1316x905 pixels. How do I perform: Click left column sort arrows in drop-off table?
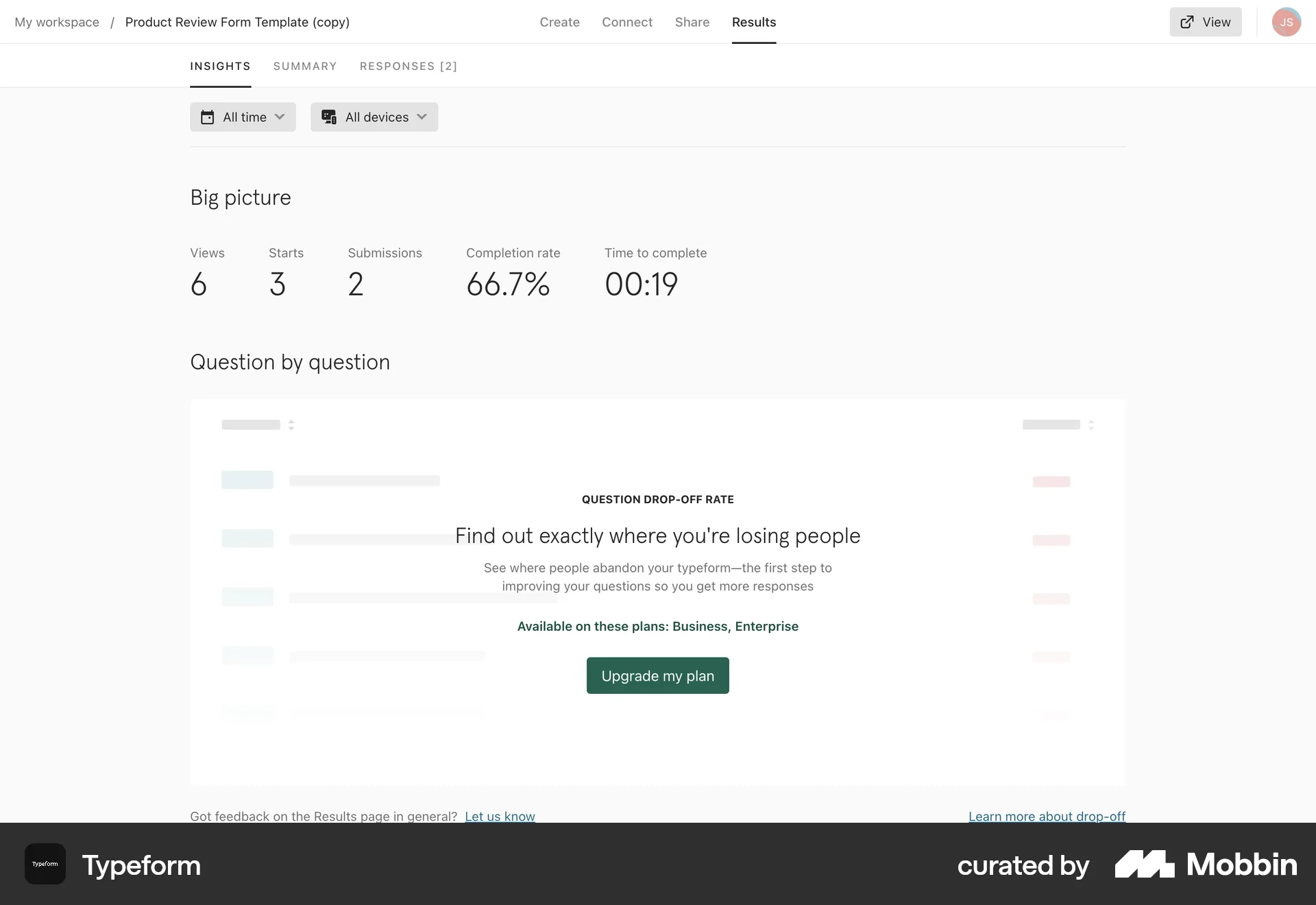[x=291, y=425]
